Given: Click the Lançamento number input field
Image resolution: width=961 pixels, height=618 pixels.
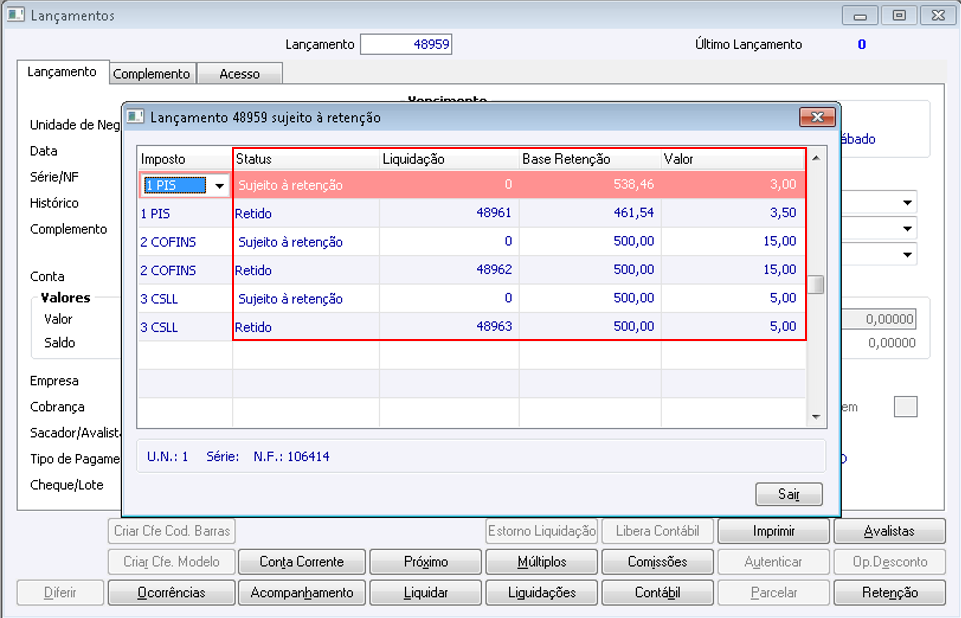Looking at the screenshot, I should point(406,44).
